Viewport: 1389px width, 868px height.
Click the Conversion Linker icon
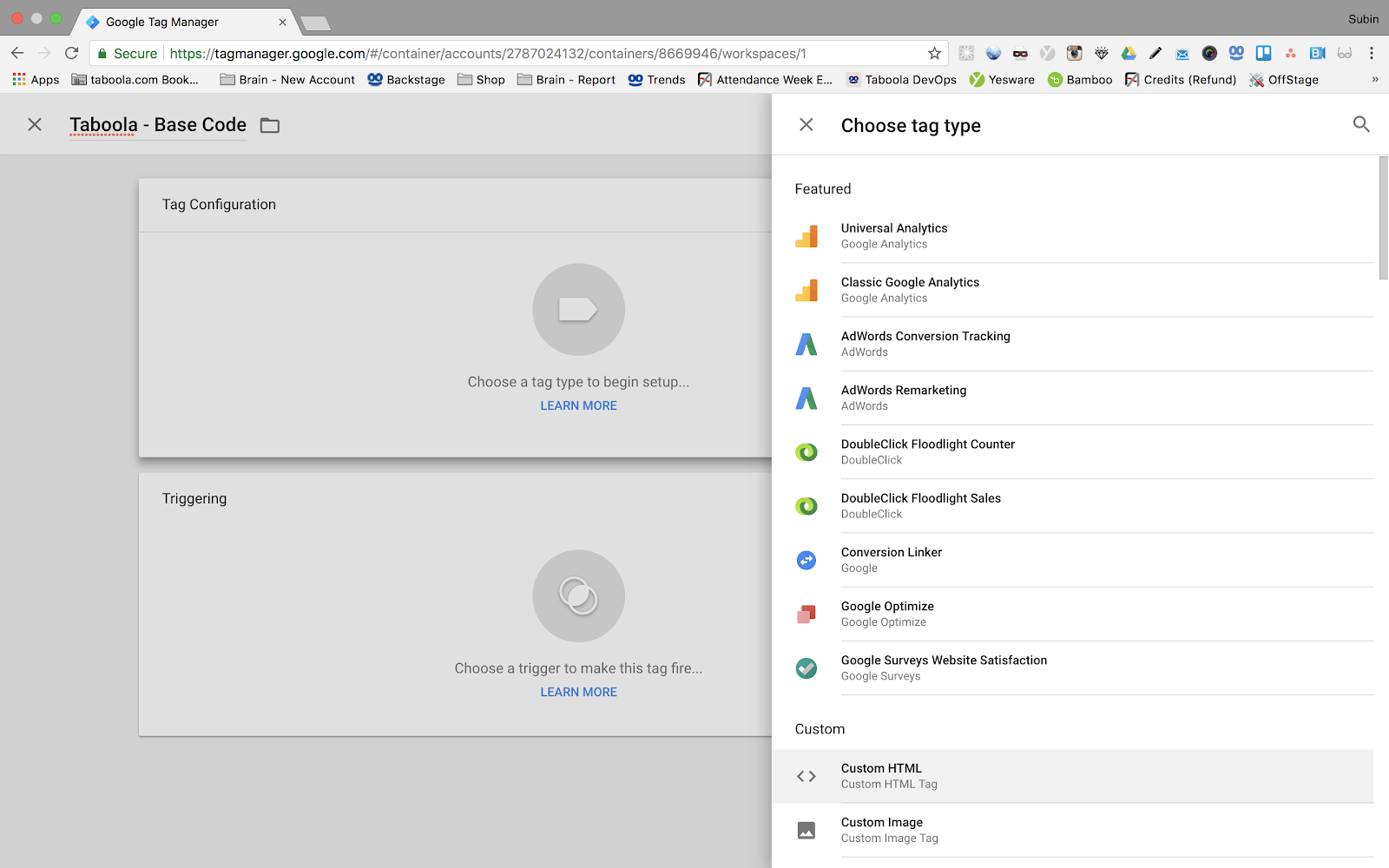pyautogui.click(x=806, y=560)
